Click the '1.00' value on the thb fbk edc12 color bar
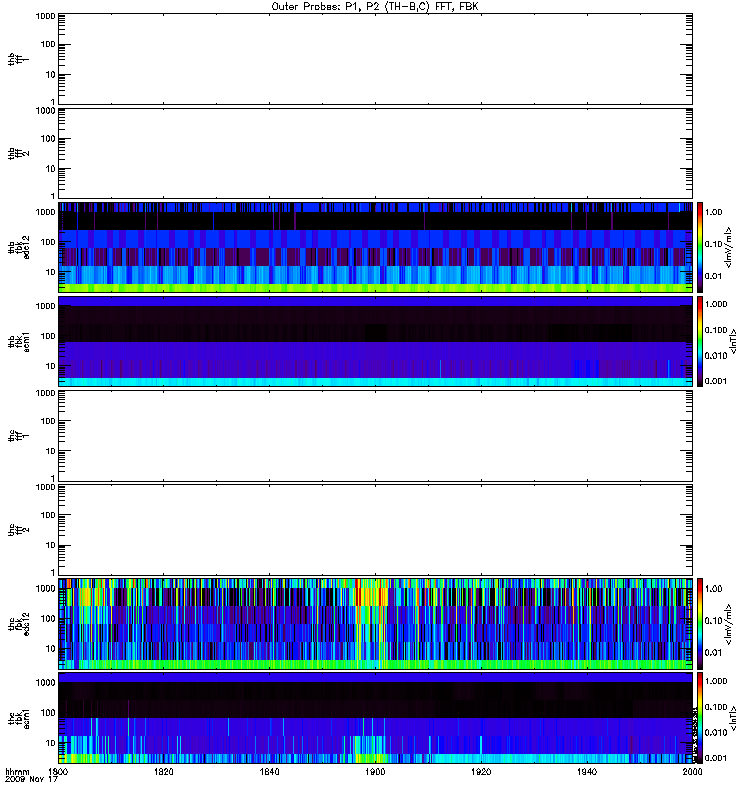Screen dimensions: 750x800 [x=713, y=212]
